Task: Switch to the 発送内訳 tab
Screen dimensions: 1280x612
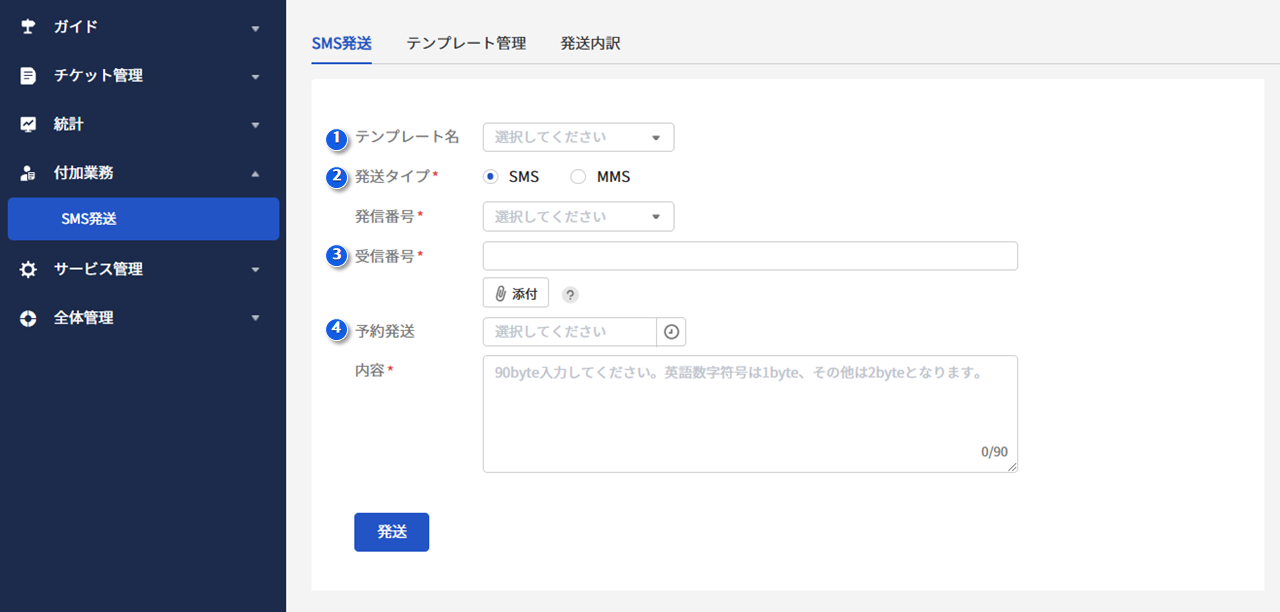Action: click(590, 44)
